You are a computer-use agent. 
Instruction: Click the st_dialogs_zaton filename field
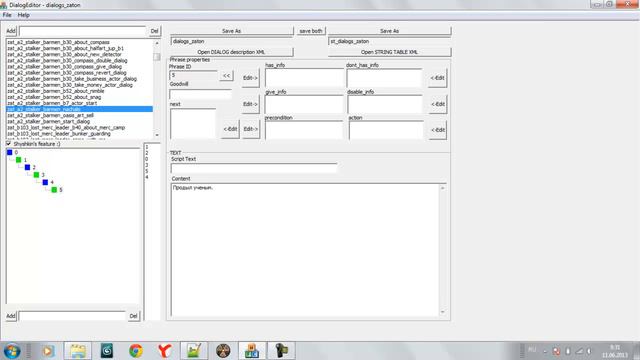(389, 41)
